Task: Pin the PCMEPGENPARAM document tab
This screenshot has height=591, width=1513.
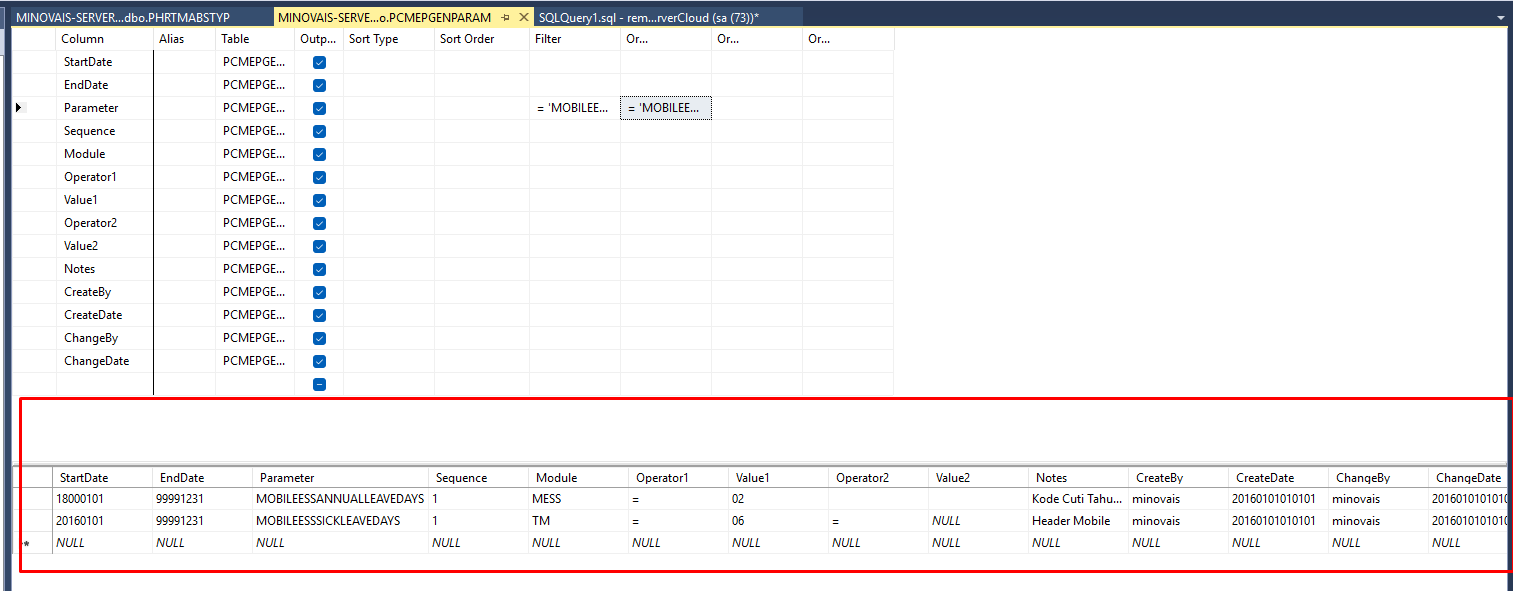Action: click(506, 18)
